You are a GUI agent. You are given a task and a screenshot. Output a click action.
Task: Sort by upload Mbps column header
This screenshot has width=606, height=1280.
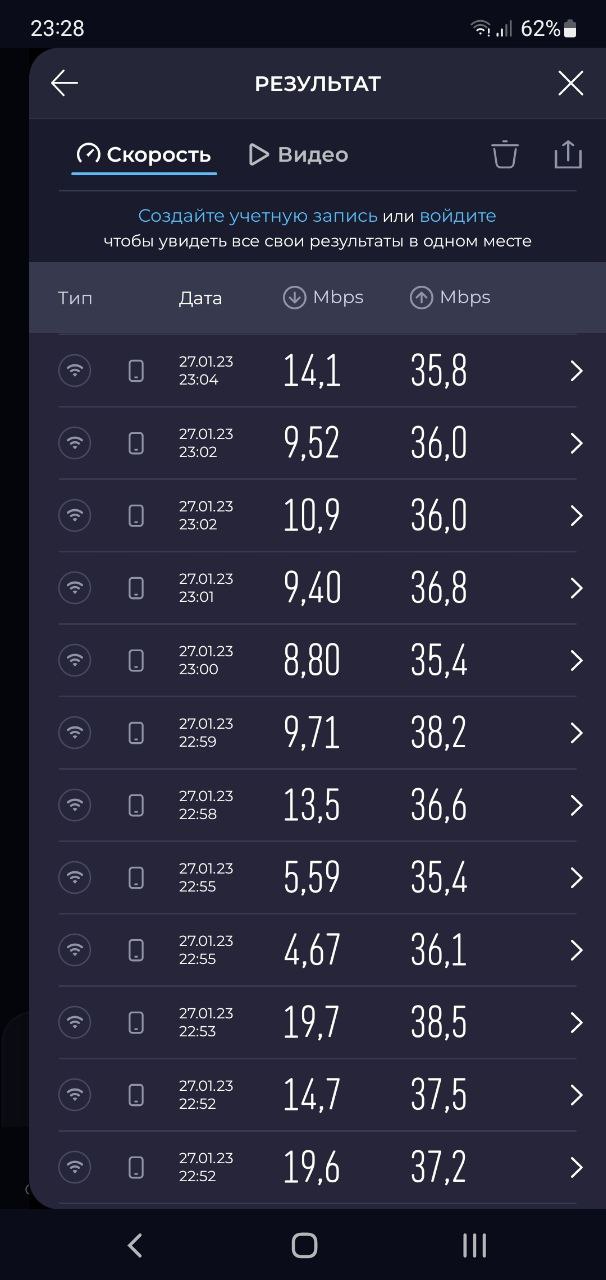450,298
